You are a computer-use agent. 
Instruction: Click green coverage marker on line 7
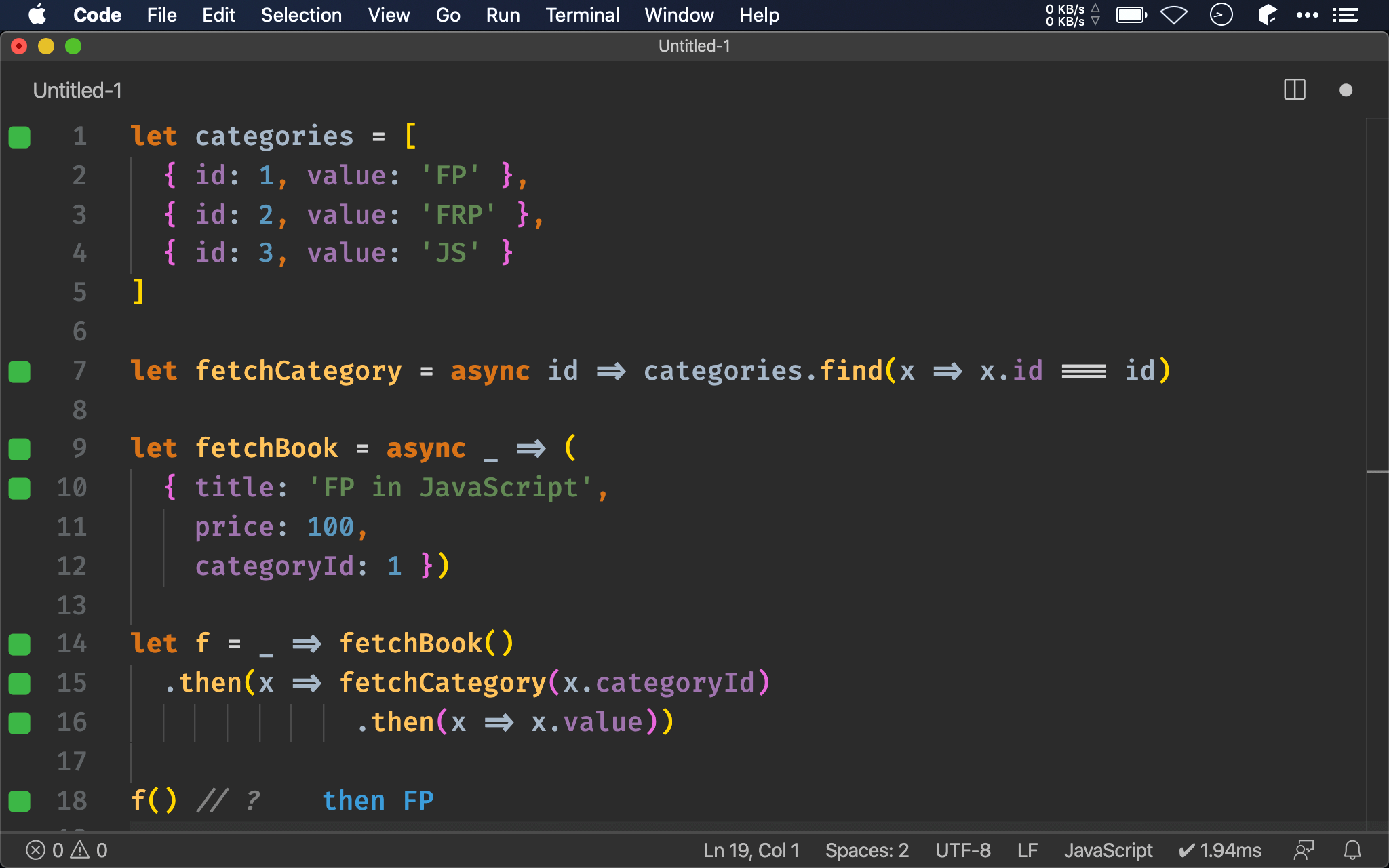(x=20, y=372)
